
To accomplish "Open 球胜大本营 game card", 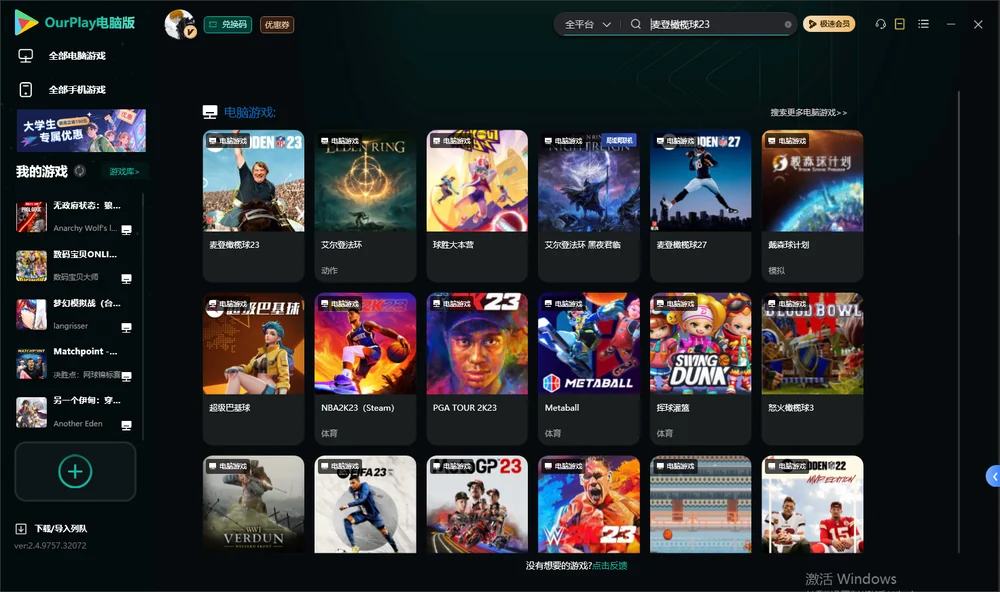I will tap(477, 205).
